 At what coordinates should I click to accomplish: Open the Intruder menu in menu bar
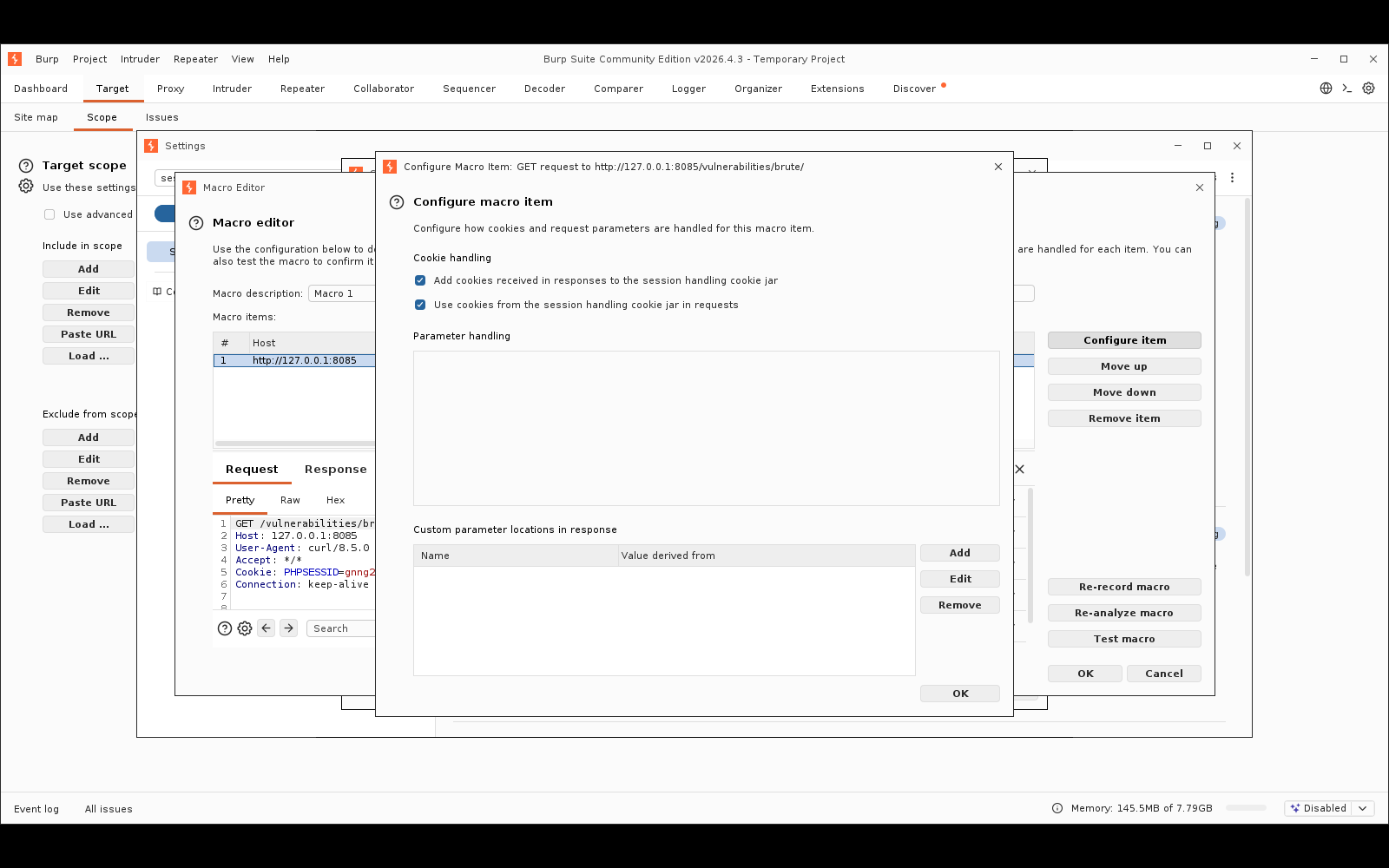tap(140, 59)
